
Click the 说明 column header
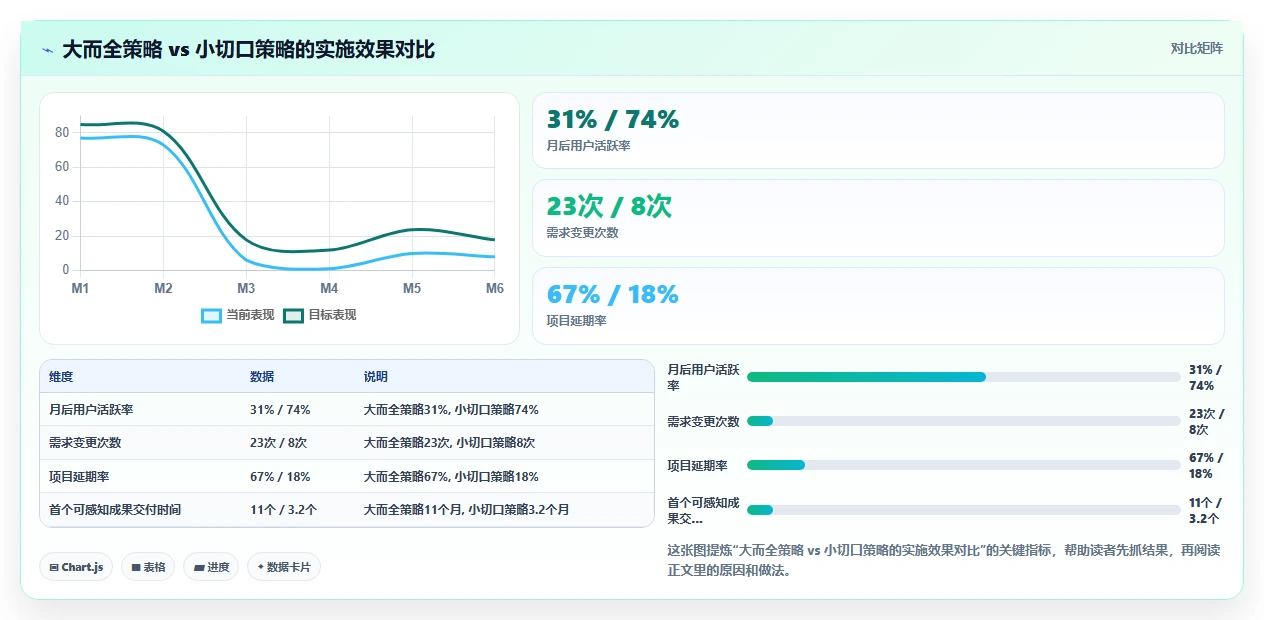point(376,377)
